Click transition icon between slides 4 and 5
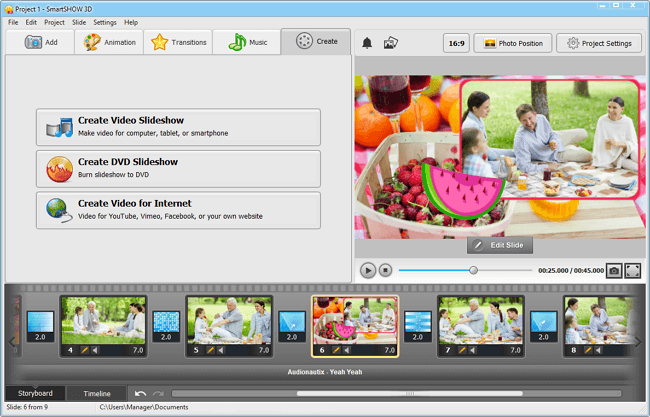650x417 pixels. click(x=166, y=326)
